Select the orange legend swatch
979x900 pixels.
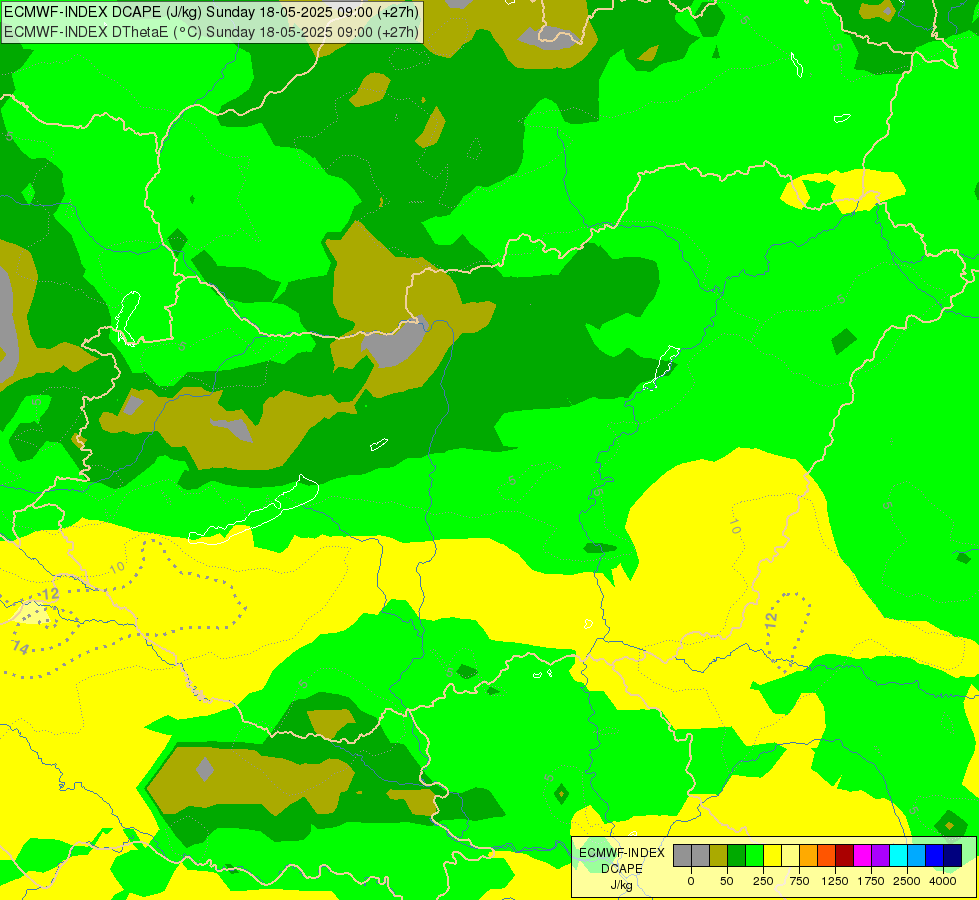[x=809, y=856]
